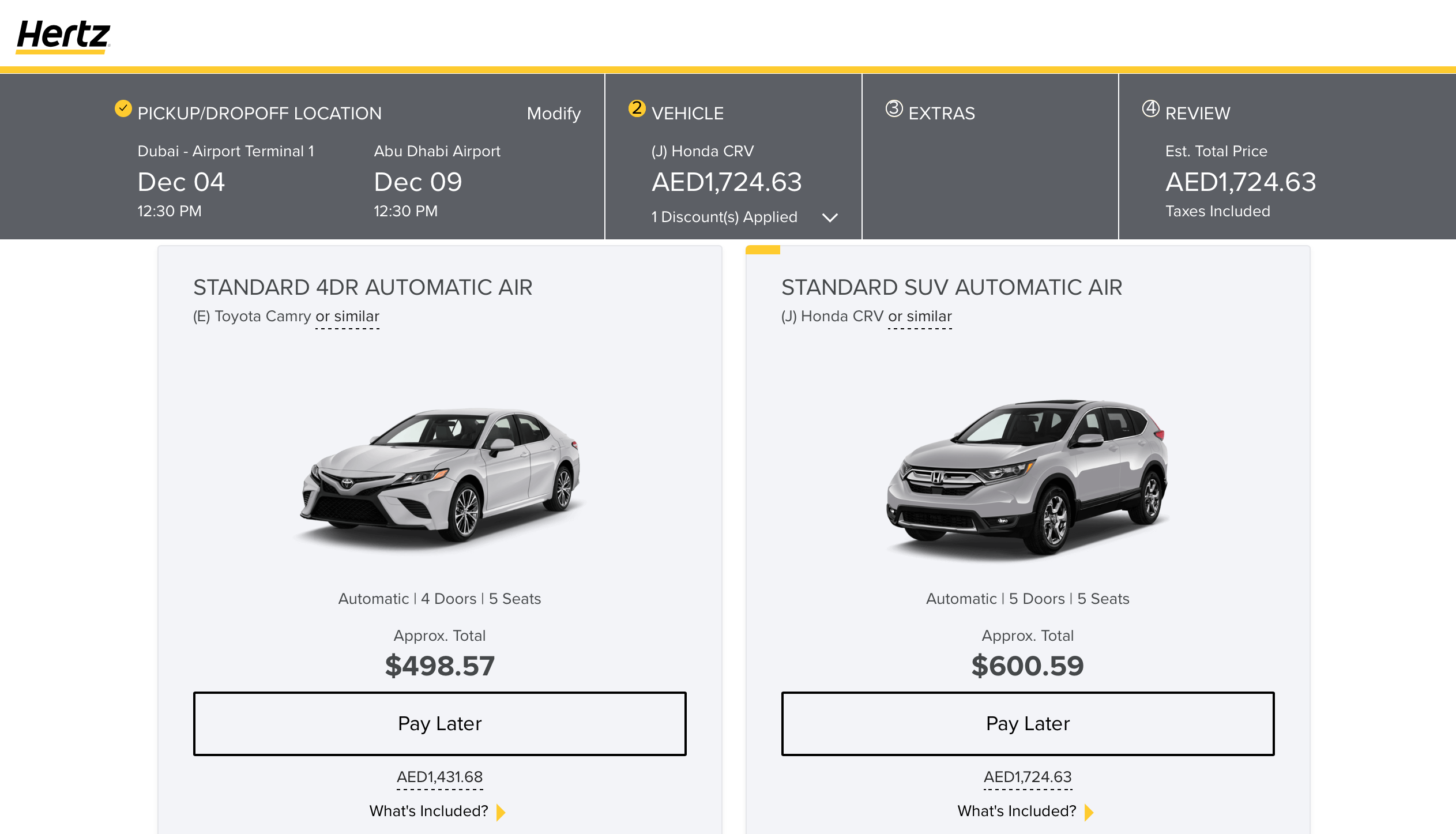Click Pay Later for the Honda CRV

coord(1028,723)
